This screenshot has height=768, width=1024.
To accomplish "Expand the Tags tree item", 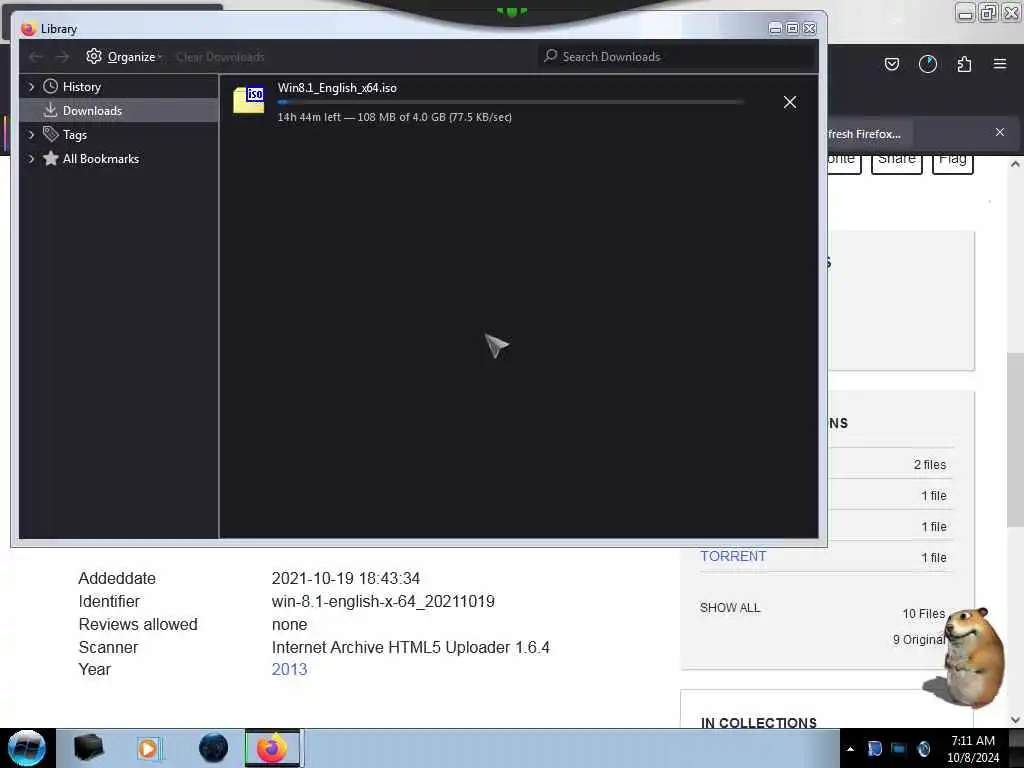I will pos(31,135).
